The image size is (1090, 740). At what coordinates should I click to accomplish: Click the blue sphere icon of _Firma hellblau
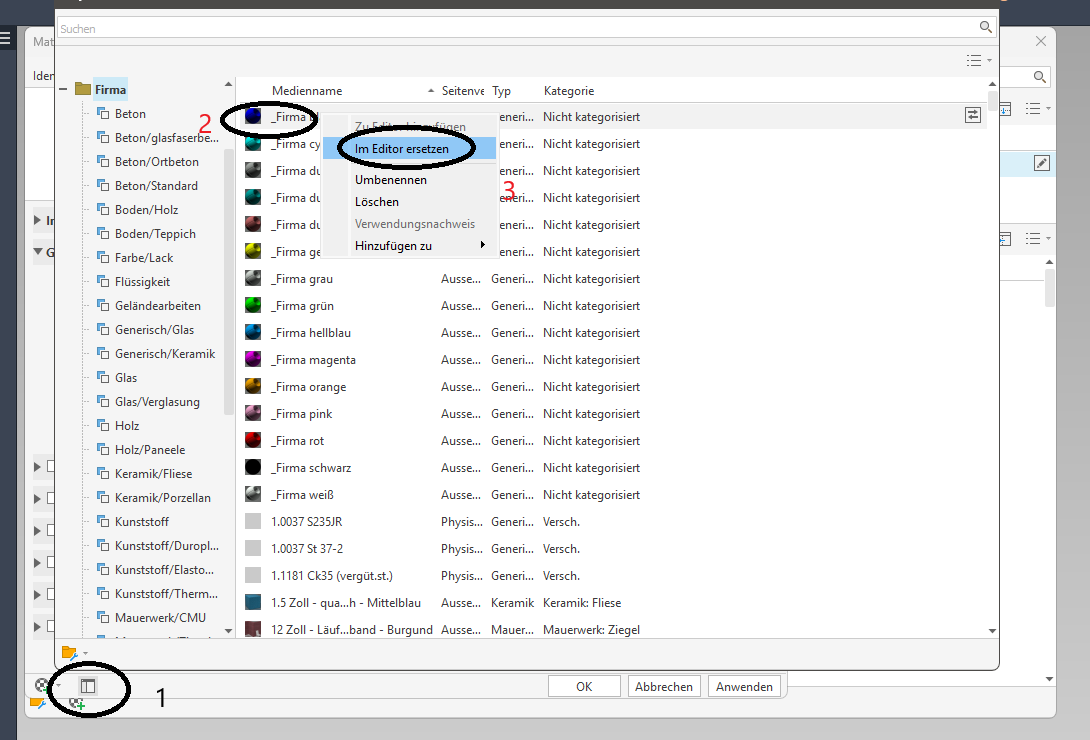(x=253, y=333)
